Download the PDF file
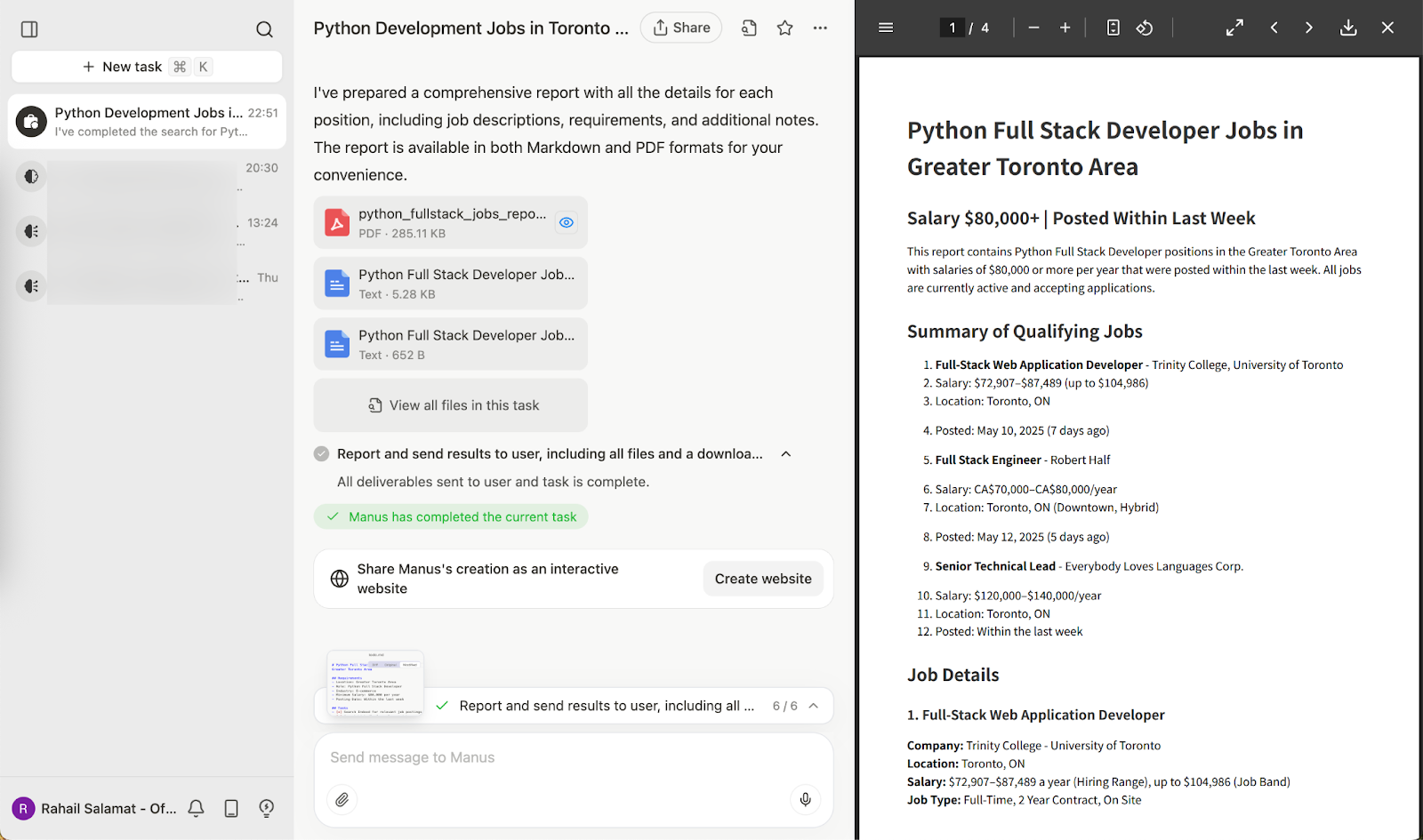This screenshot has height=840, width=1423. click(x=1348, y=28)
